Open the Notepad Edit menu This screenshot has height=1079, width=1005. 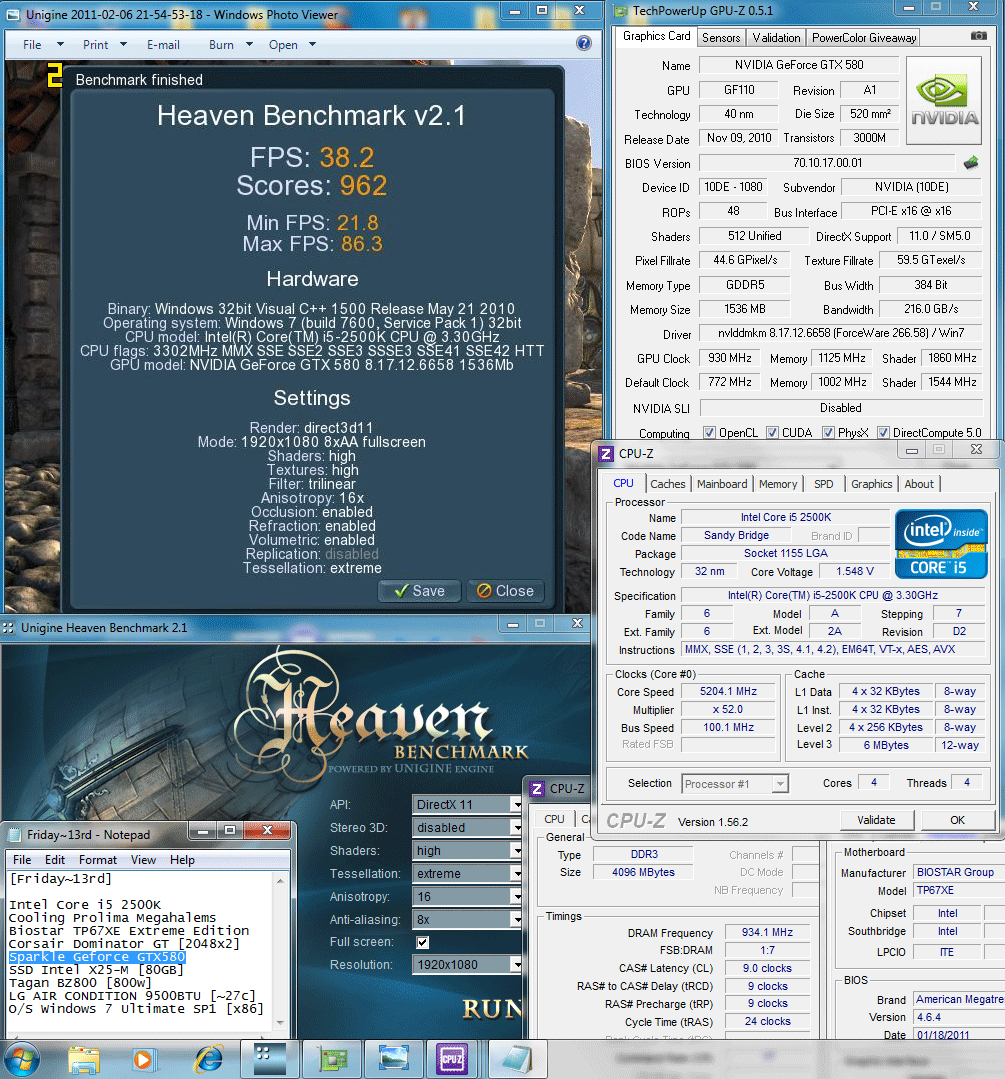pyautogui.click(x=54, y=860)
